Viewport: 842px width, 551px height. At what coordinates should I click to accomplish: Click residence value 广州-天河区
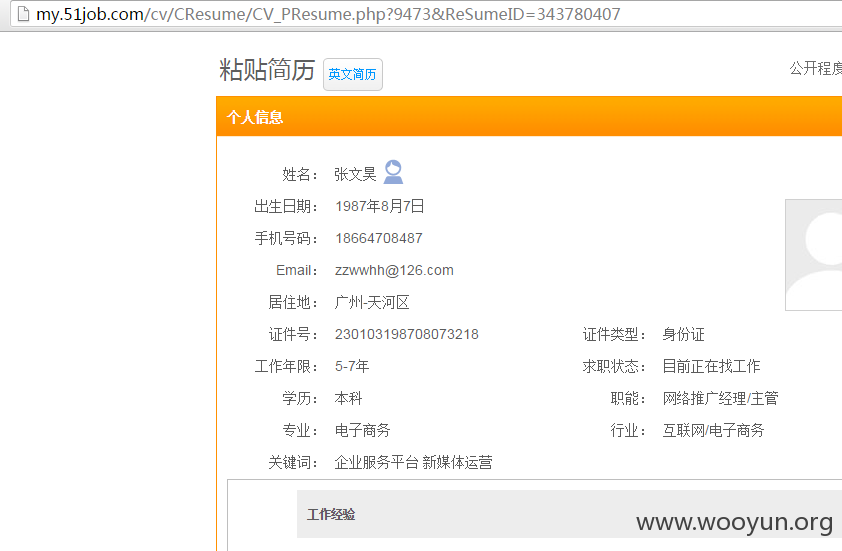pyautogui.click(x=372, y=302)
